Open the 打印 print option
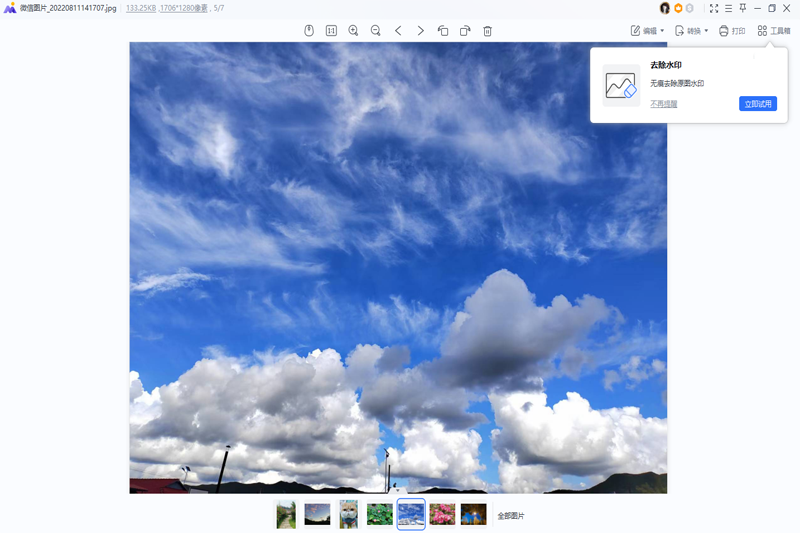This screenshot has height=533, width=800. pos(732,31)
